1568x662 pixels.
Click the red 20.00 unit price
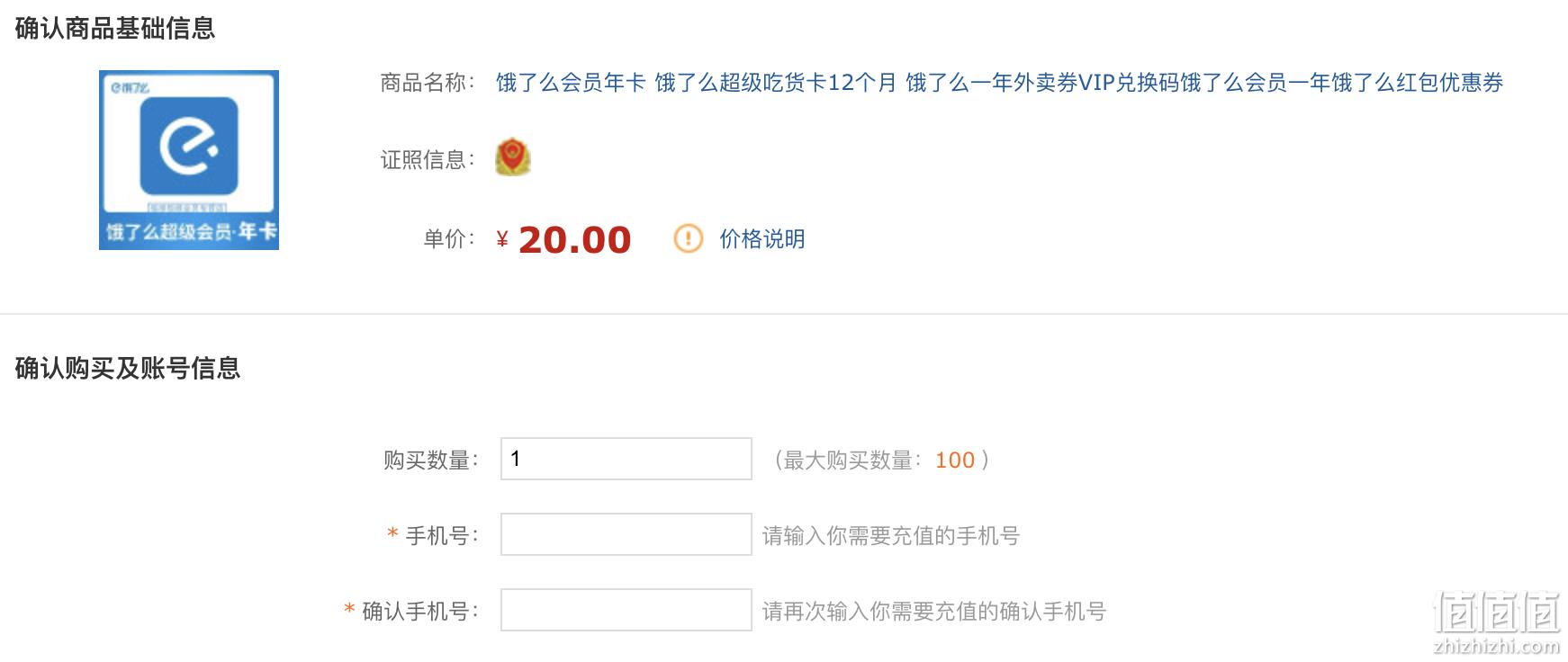click(574, 239)
